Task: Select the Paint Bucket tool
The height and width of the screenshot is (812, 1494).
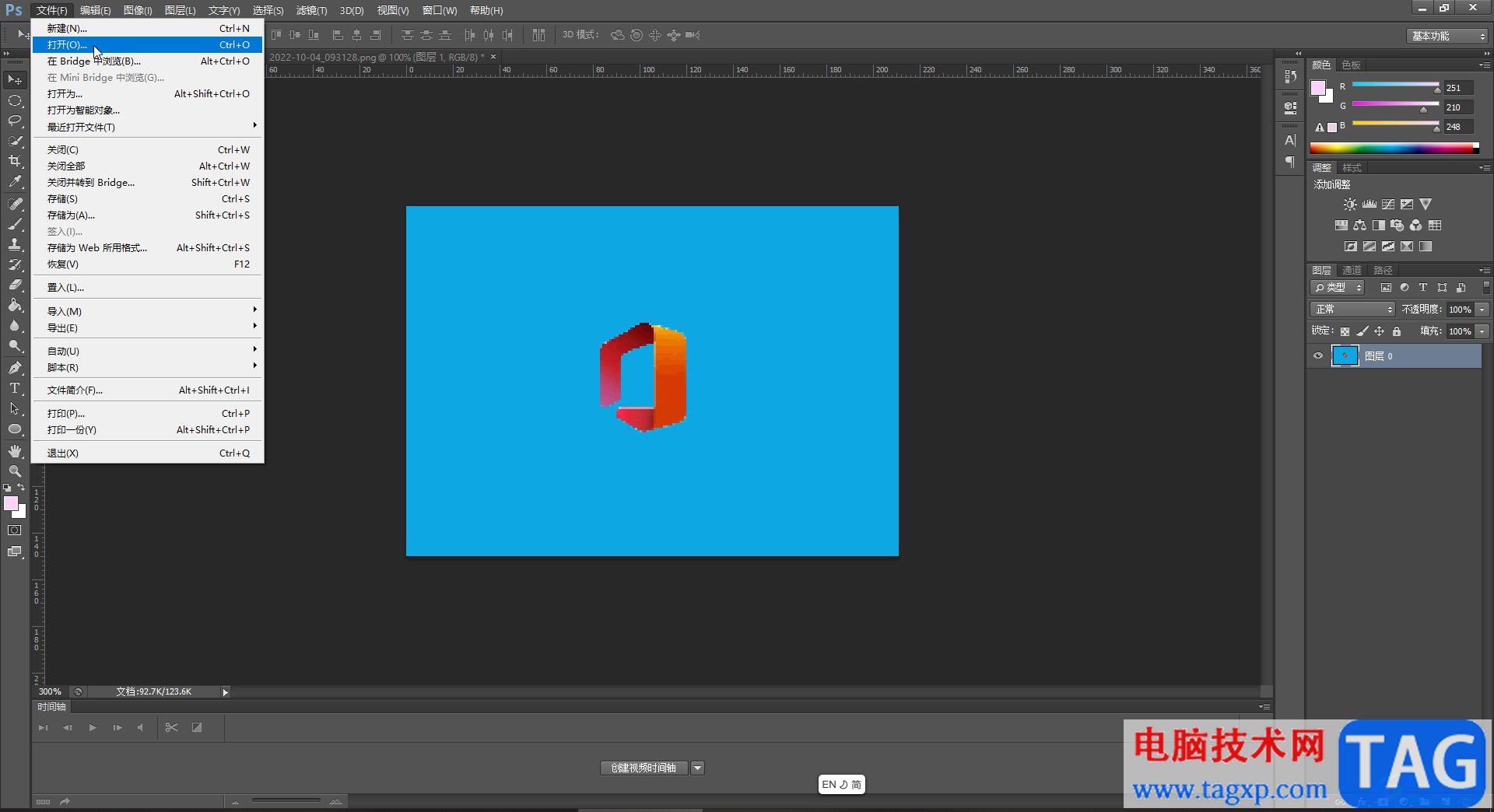Action: 15,305
